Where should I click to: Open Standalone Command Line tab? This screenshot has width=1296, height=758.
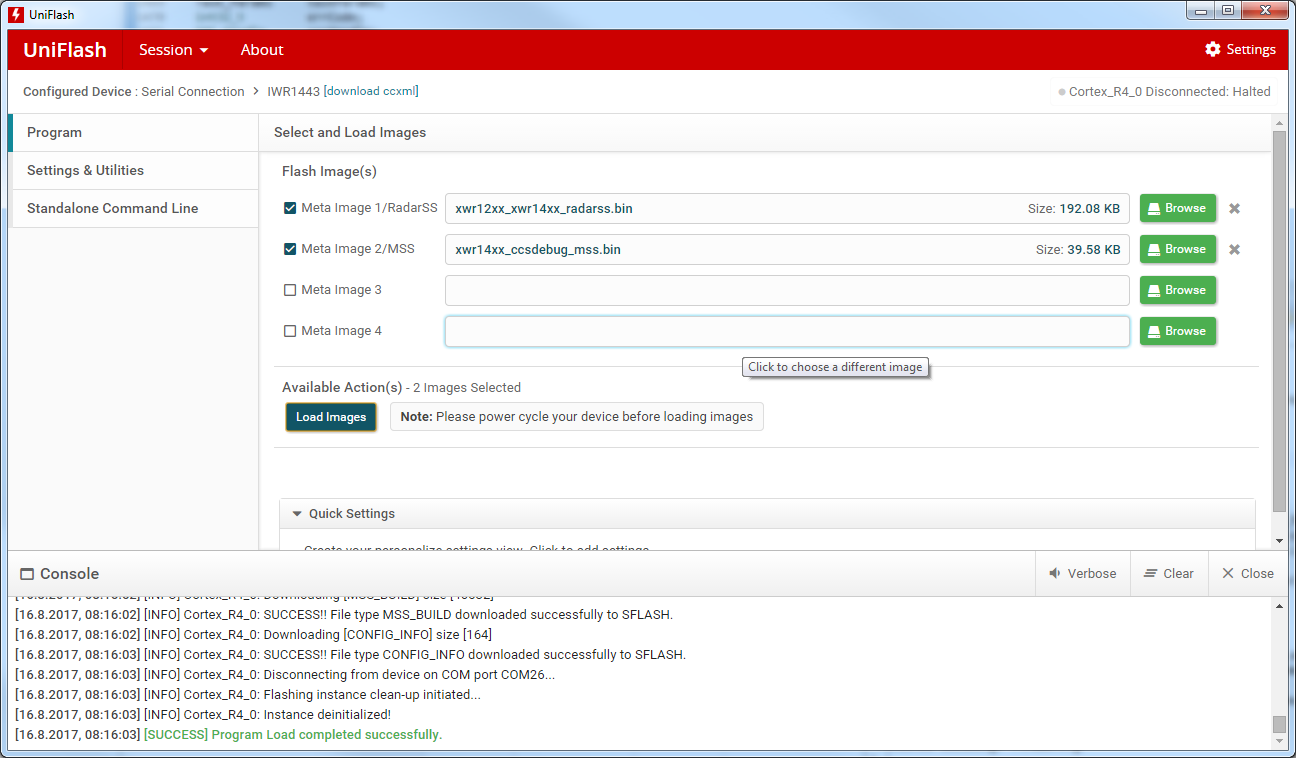(x=133, y=208)
